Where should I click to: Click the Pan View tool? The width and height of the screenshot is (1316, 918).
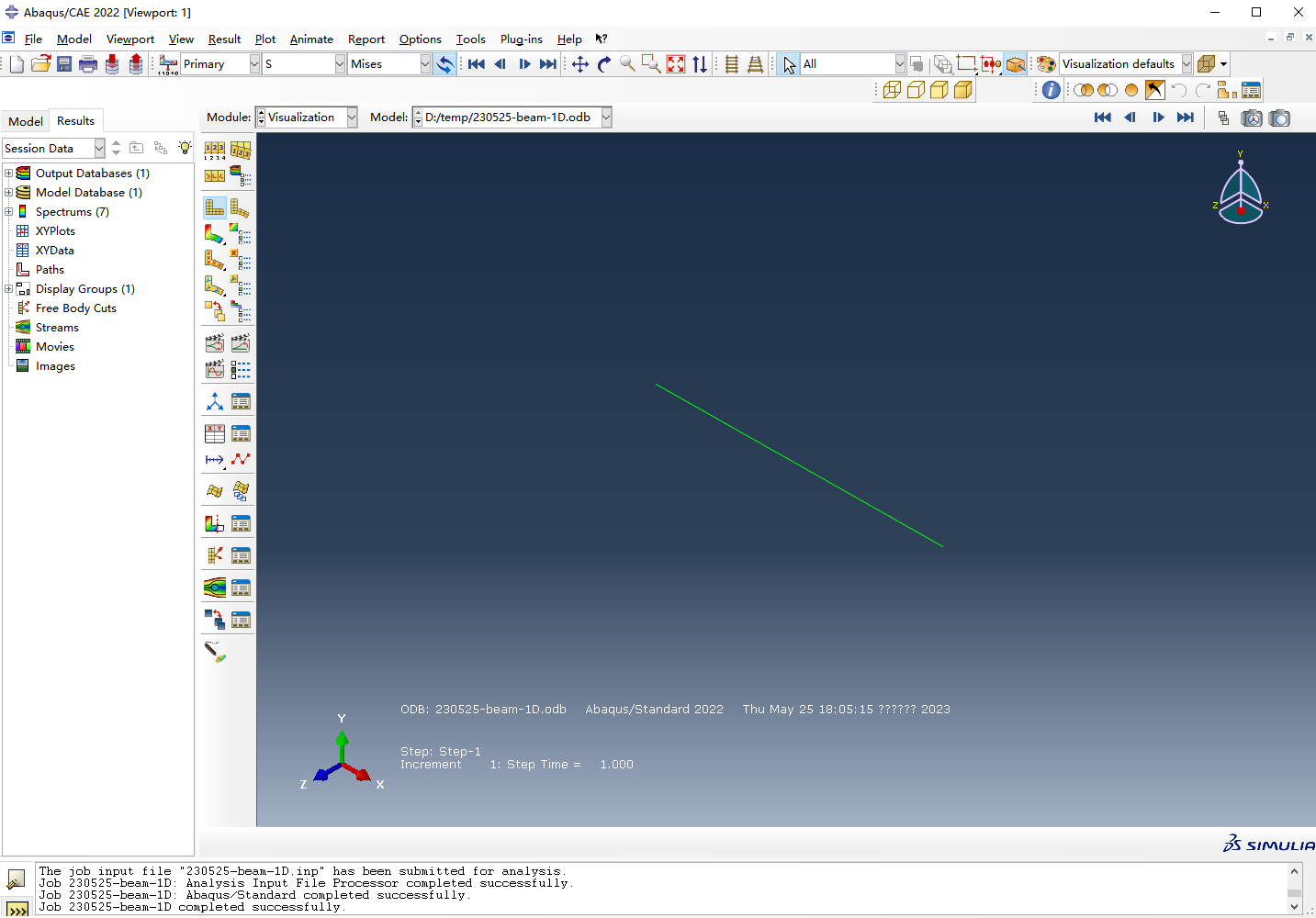click(x=580, y=64)
